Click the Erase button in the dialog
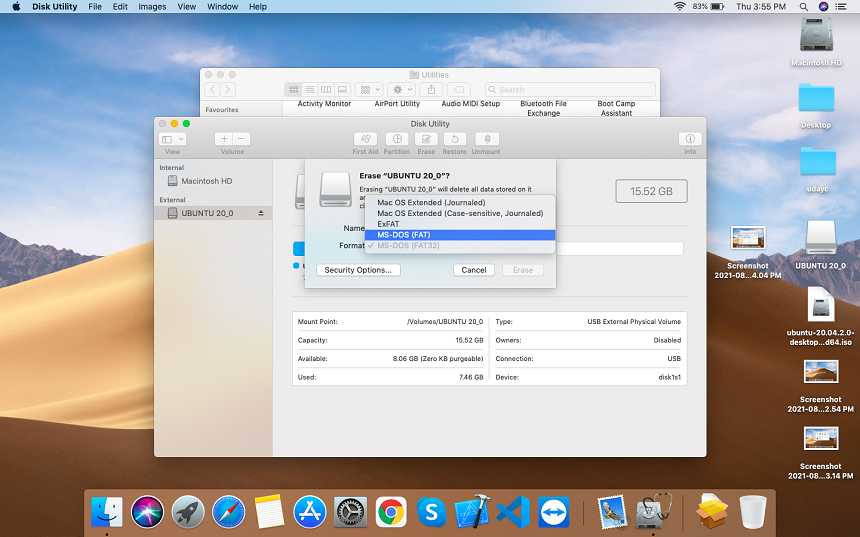Image resolution: width=860 pixels, height=537 pixels. [x=523, y=270]
